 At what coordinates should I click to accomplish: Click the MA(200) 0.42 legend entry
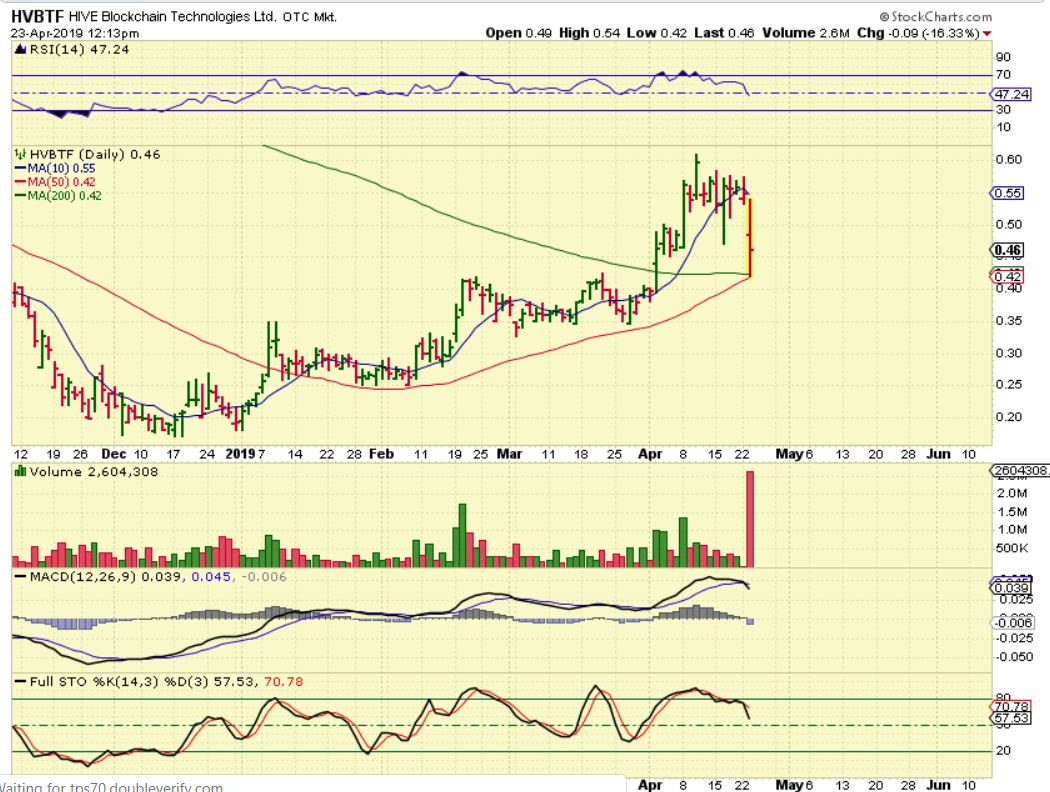pyautogui.click(x=58, y=196)
